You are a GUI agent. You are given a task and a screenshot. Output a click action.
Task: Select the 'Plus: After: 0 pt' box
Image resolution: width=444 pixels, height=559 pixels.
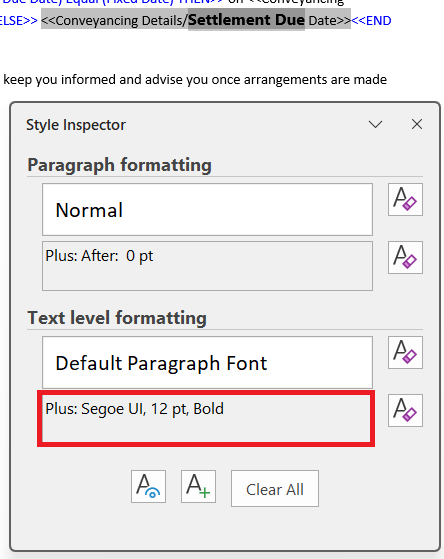point(207,266)
